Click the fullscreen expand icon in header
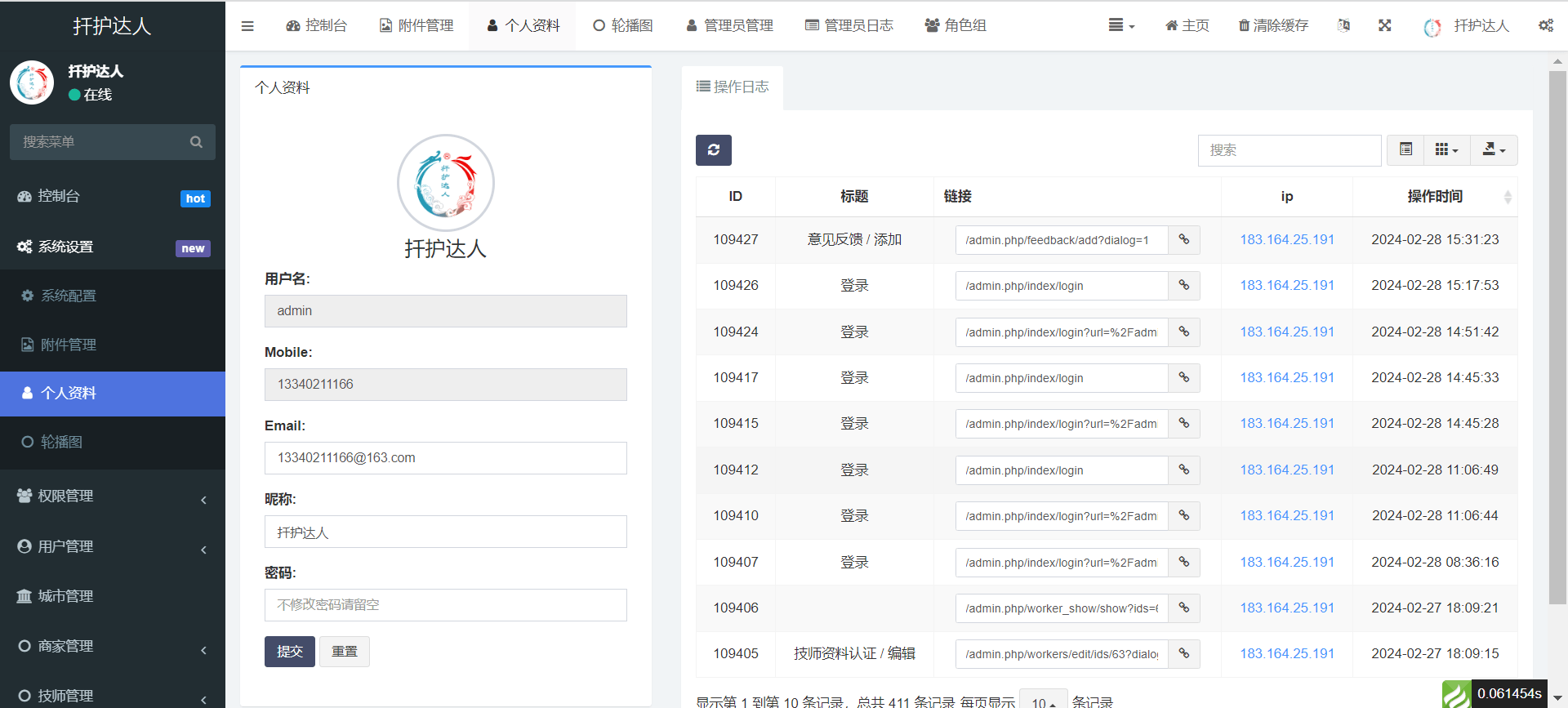Screen dimensions: 1568x708 (1384, 26)
